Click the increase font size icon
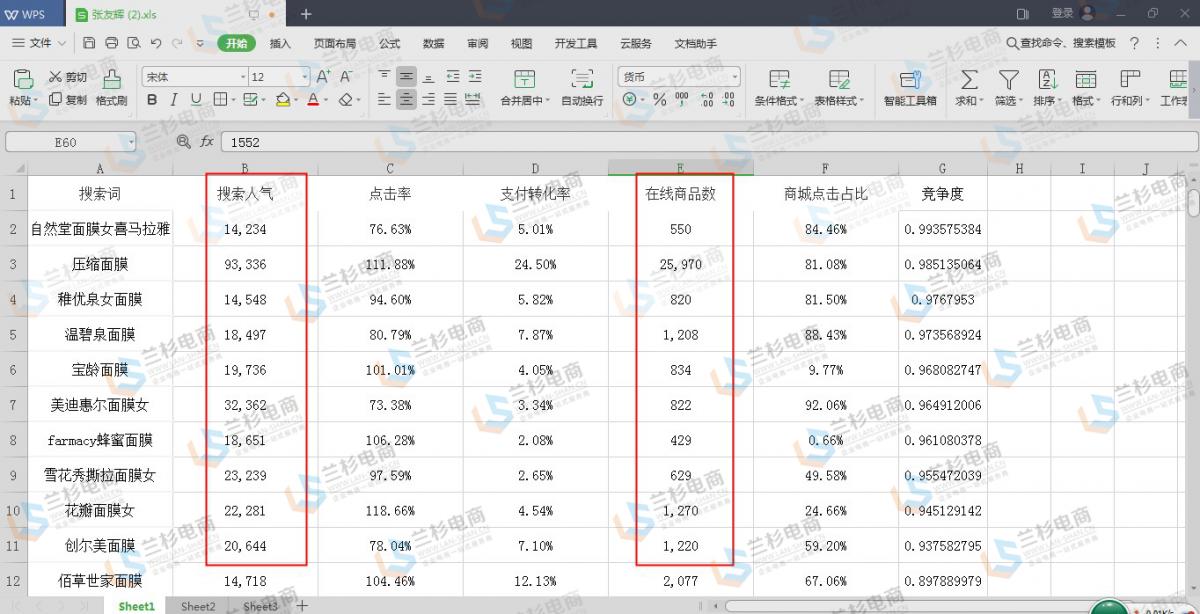Screen dimensions: 1200x614 point(323,77)
